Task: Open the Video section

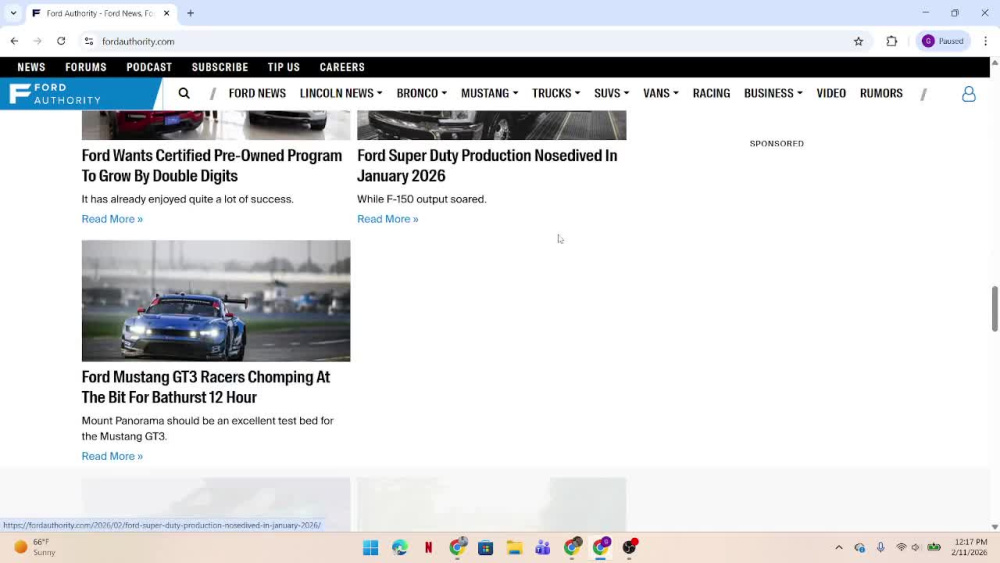Action: (831, 93)
